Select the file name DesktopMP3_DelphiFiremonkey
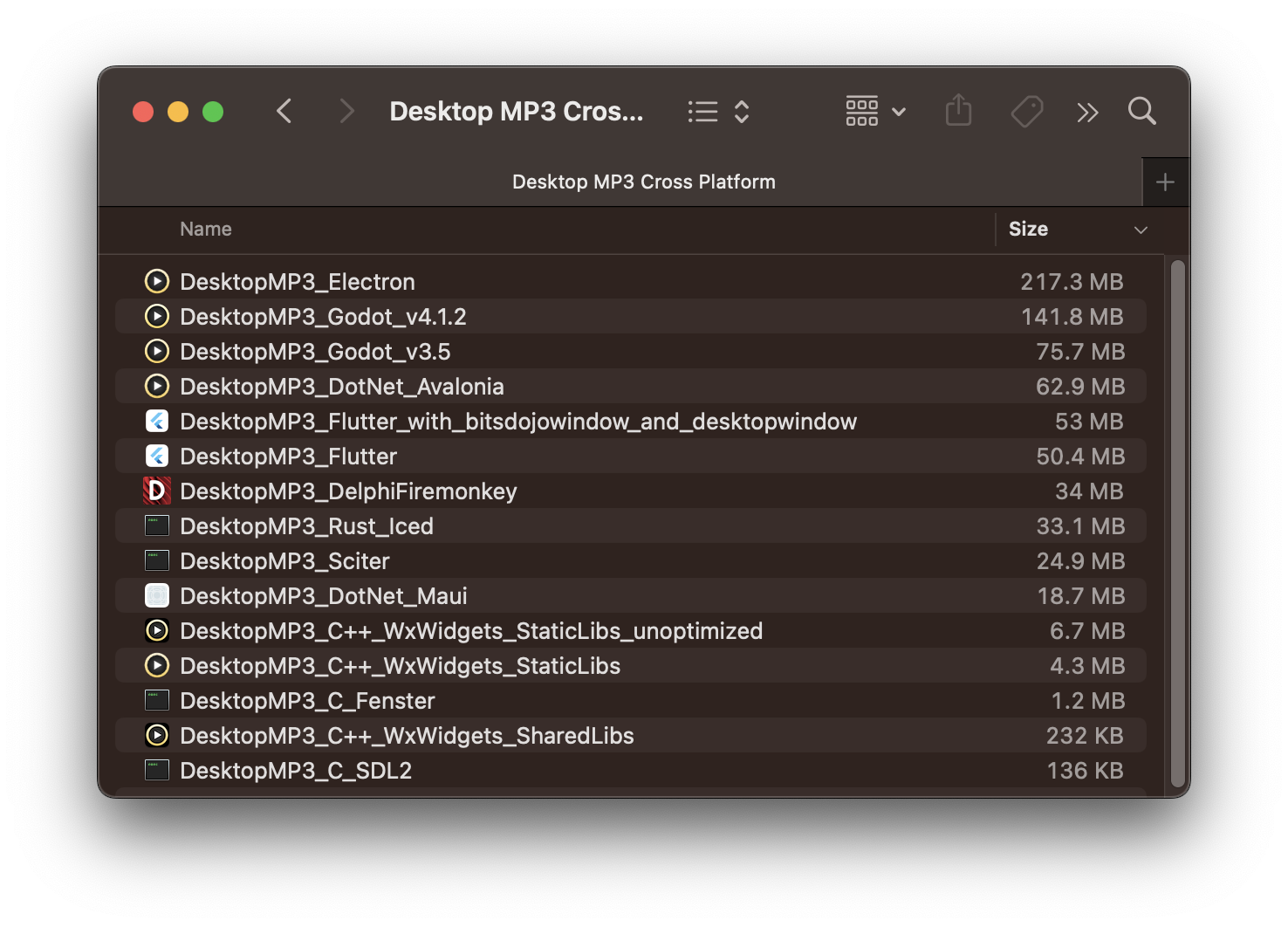 click(348, 491)
